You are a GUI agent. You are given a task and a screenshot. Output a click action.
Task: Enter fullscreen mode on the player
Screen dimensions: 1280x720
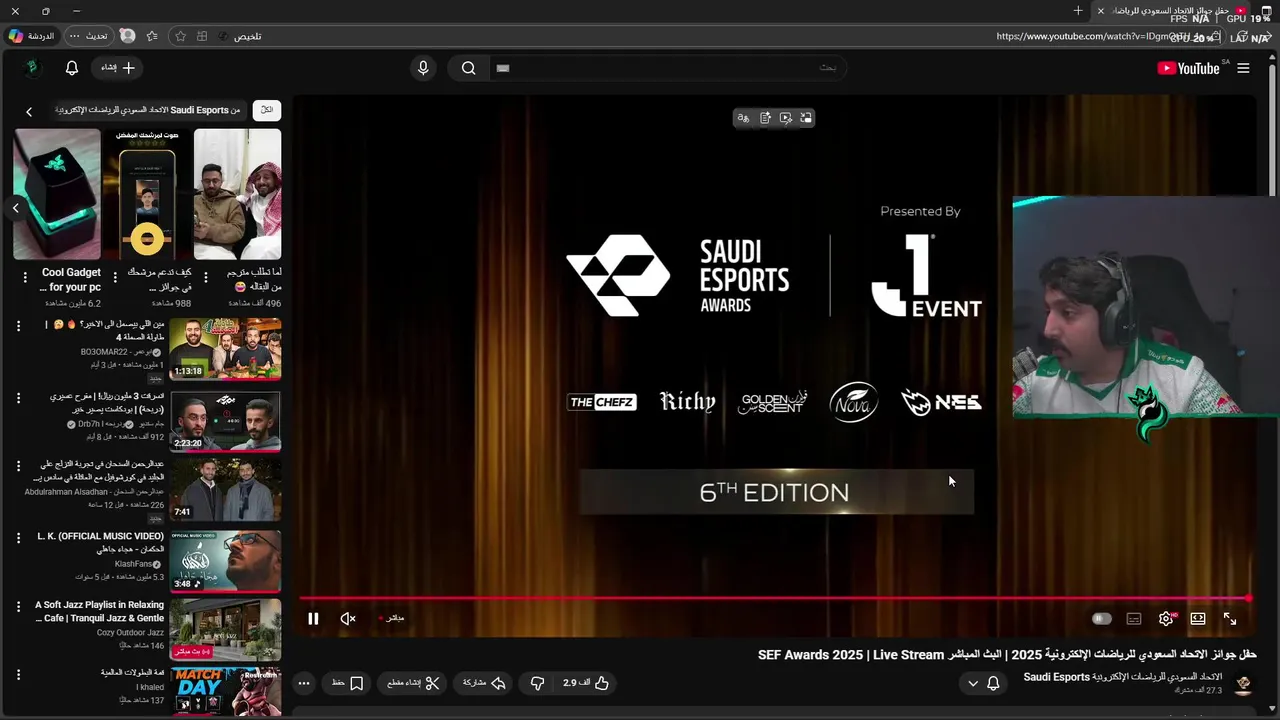(1230, 619)
